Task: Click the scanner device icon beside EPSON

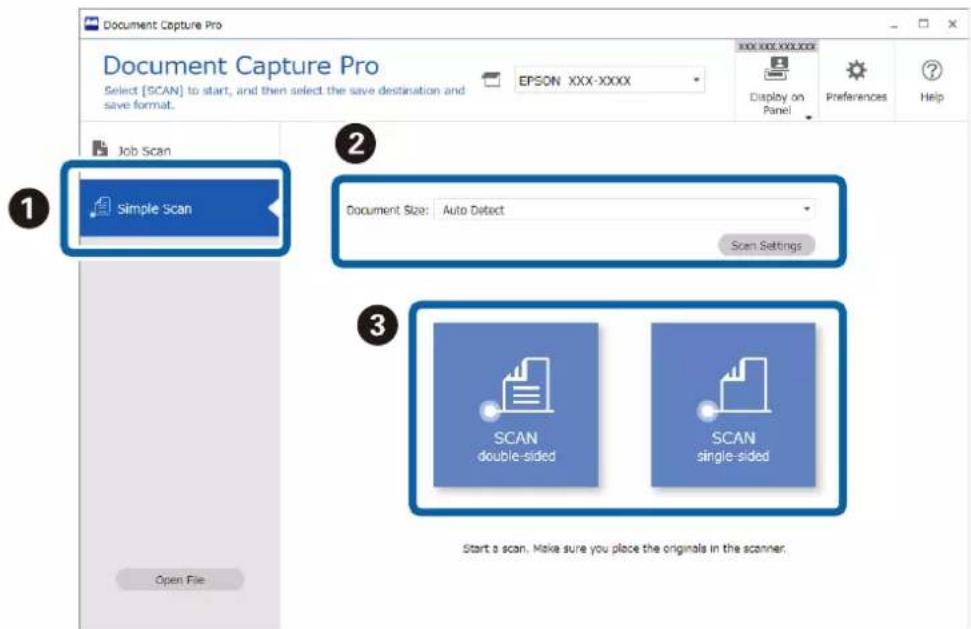Action: pyautogui.click(x=491, y=80)
